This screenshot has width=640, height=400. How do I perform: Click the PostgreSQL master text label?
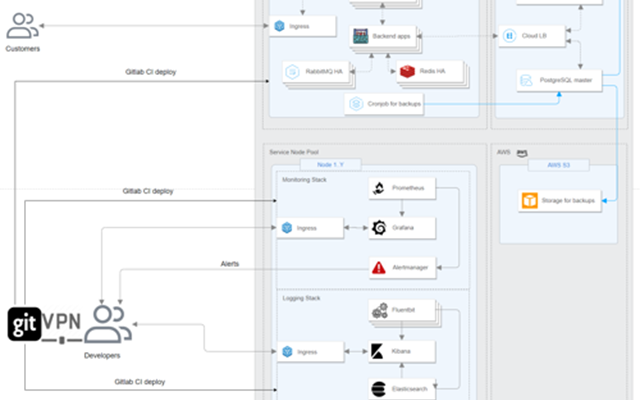coord(566,80)
